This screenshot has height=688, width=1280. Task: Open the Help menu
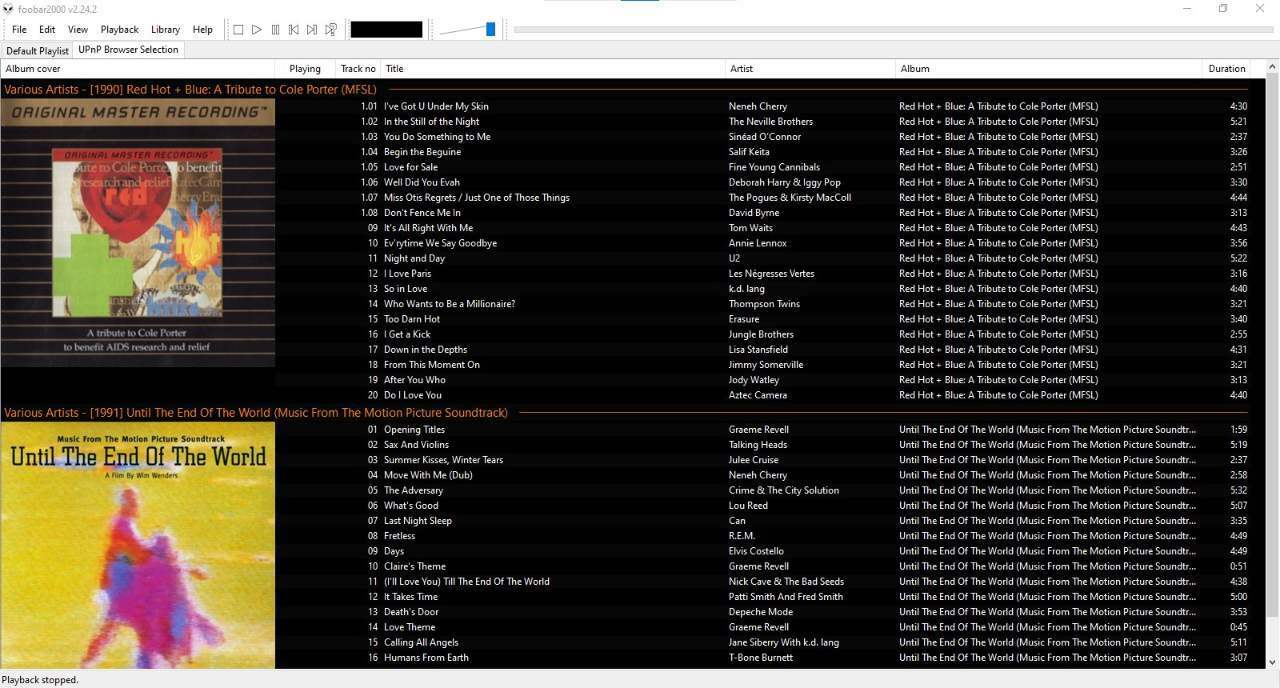tap(203, 30)
